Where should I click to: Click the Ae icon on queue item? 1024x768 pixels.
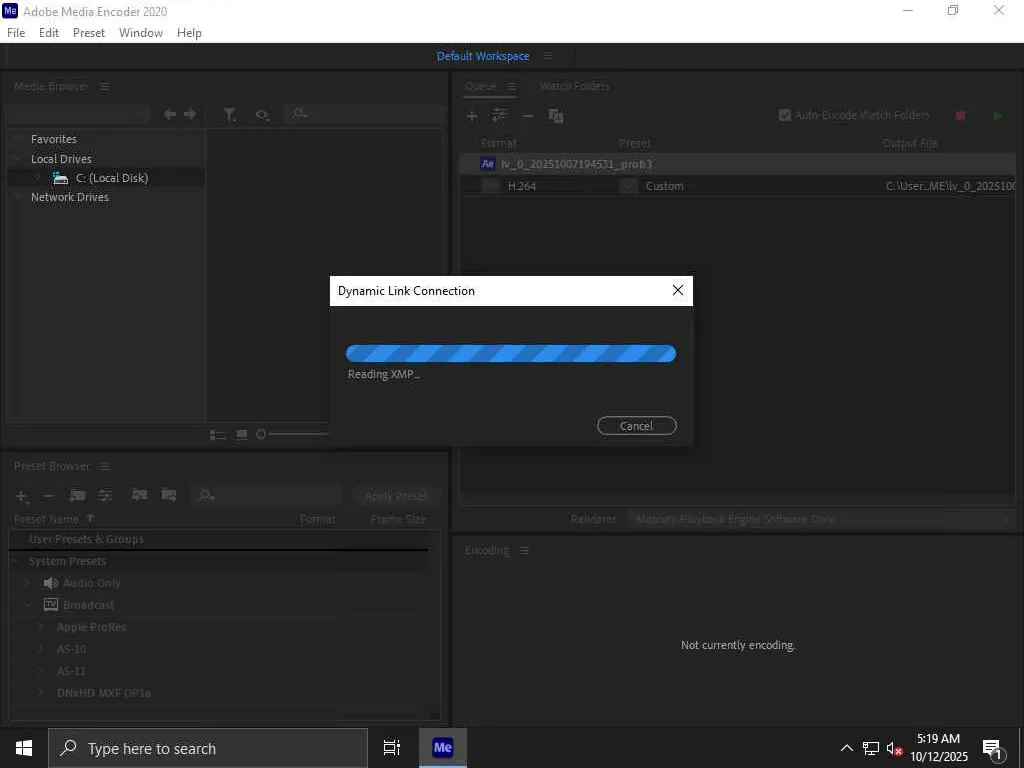tap(488, 164)
